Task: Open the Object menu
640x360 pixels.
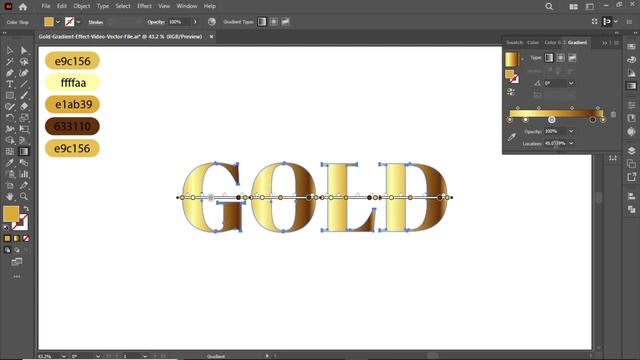Action: click(x=82, y=6)
